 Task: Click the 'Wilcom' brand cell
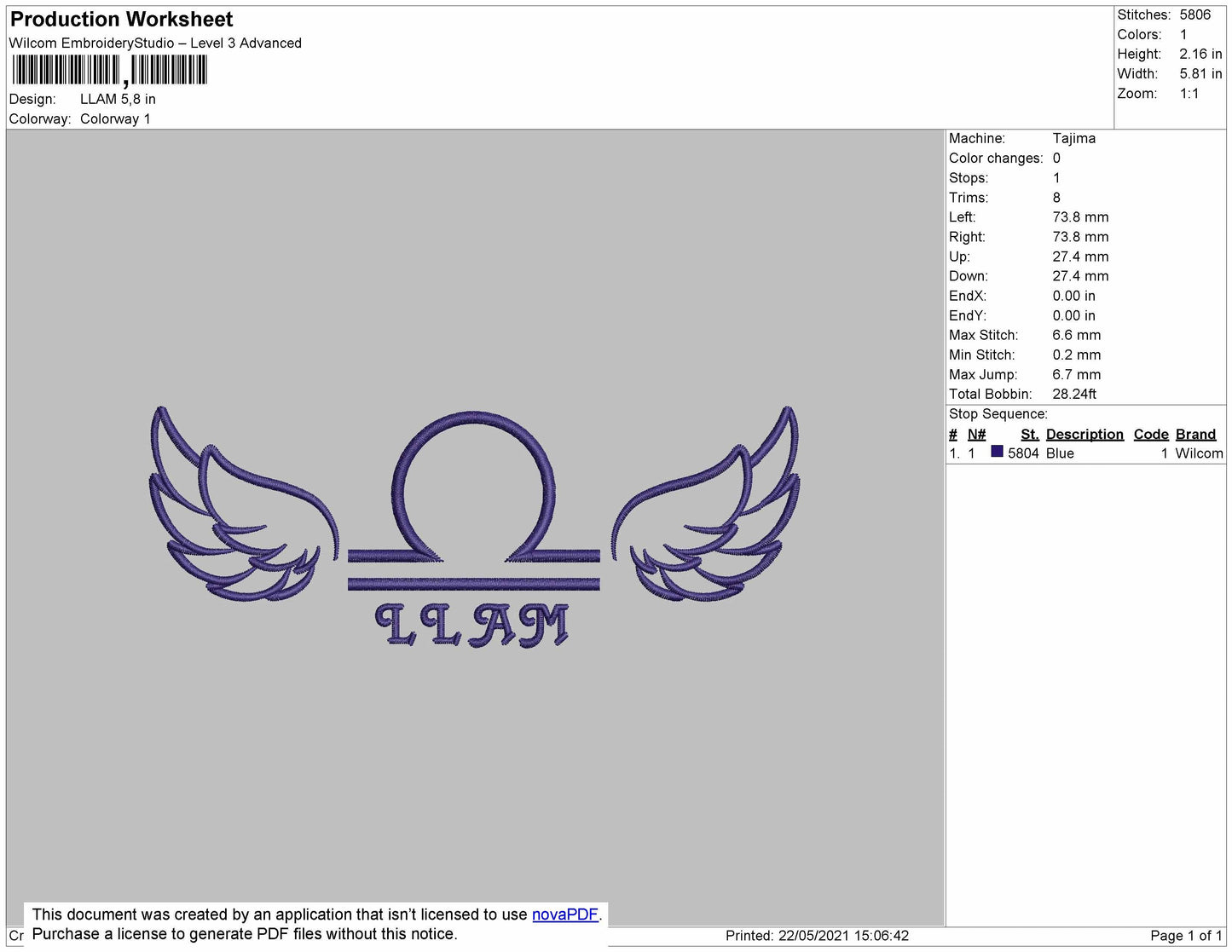[x=1199, y=453]
